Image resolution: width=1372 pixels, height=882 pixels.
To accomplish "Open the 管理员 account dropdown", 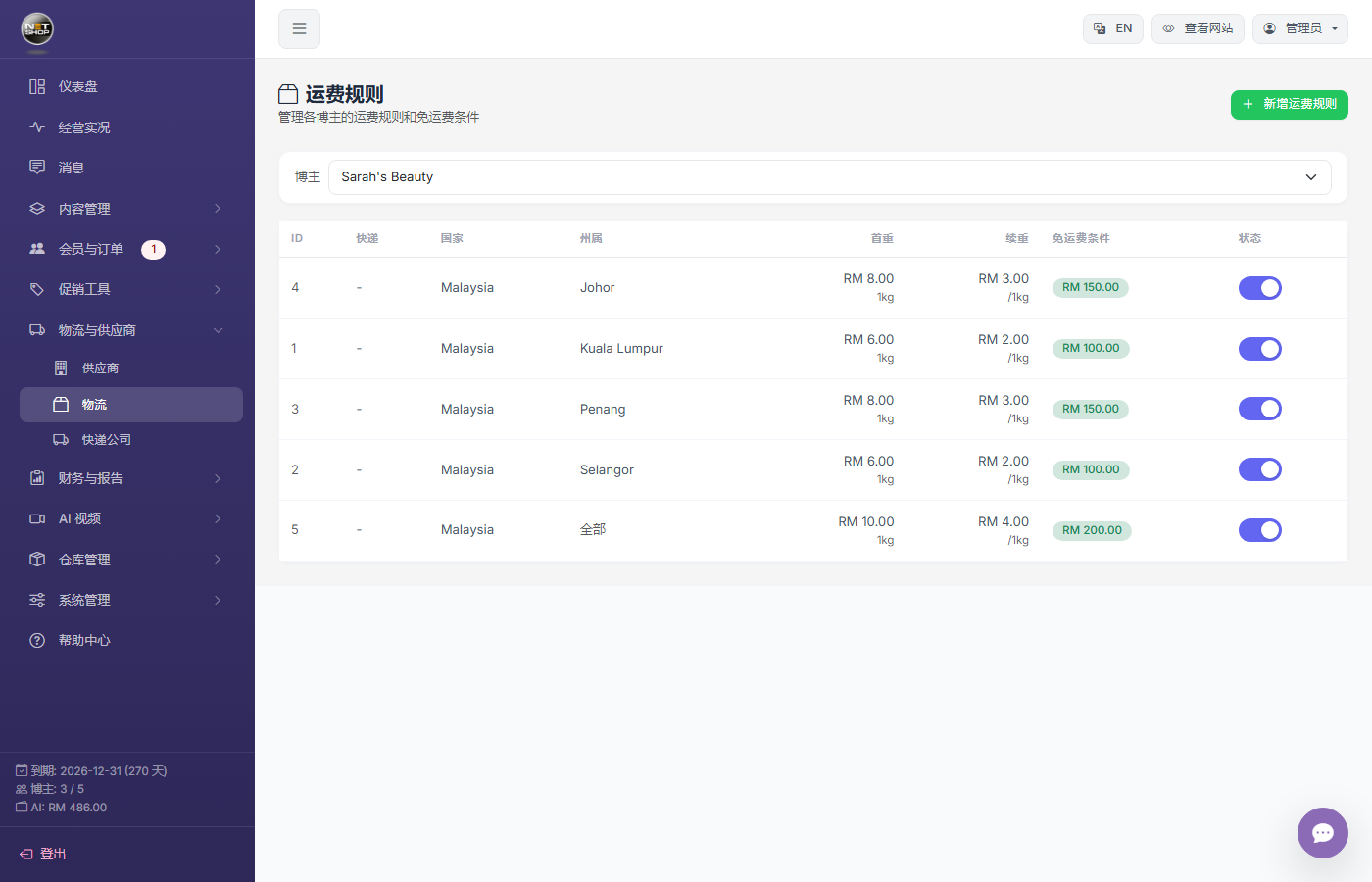I will point(1299,28).
